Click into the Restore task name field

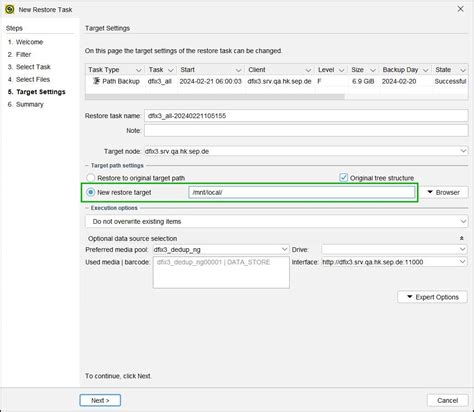coord(306,116)
